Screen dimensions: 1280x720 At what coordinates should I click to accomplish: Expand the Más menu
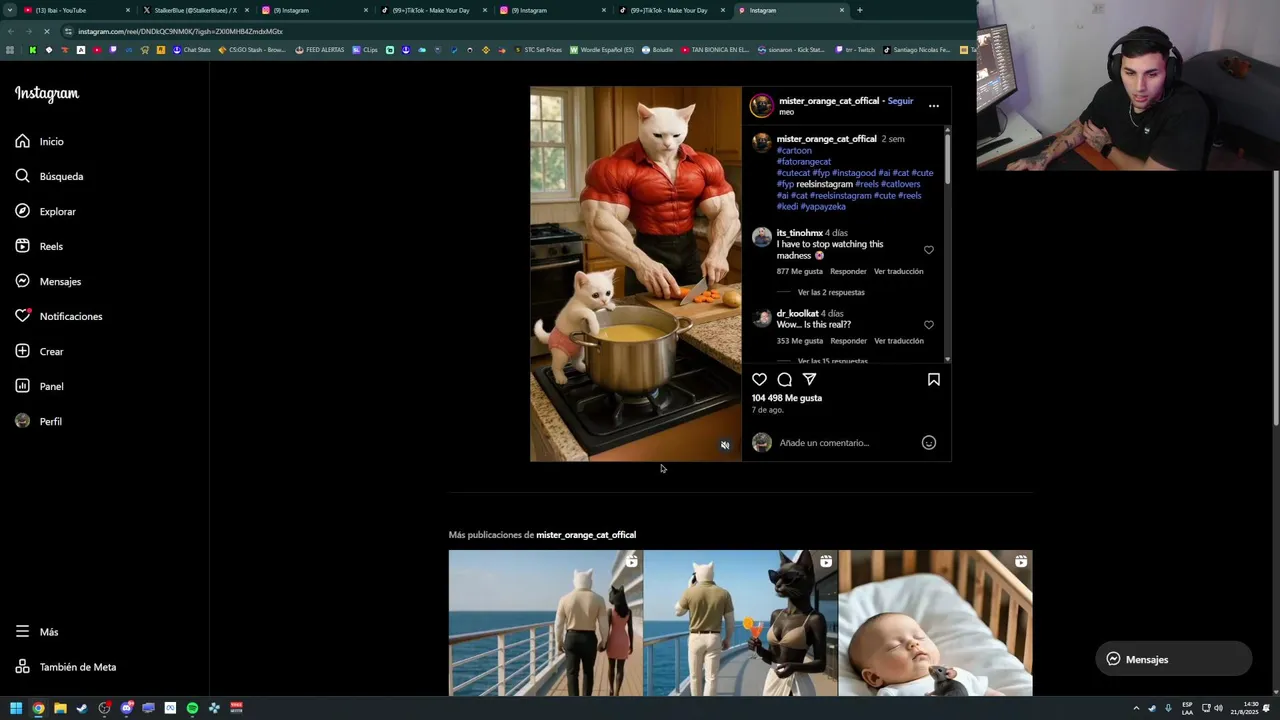coord(37,632)
